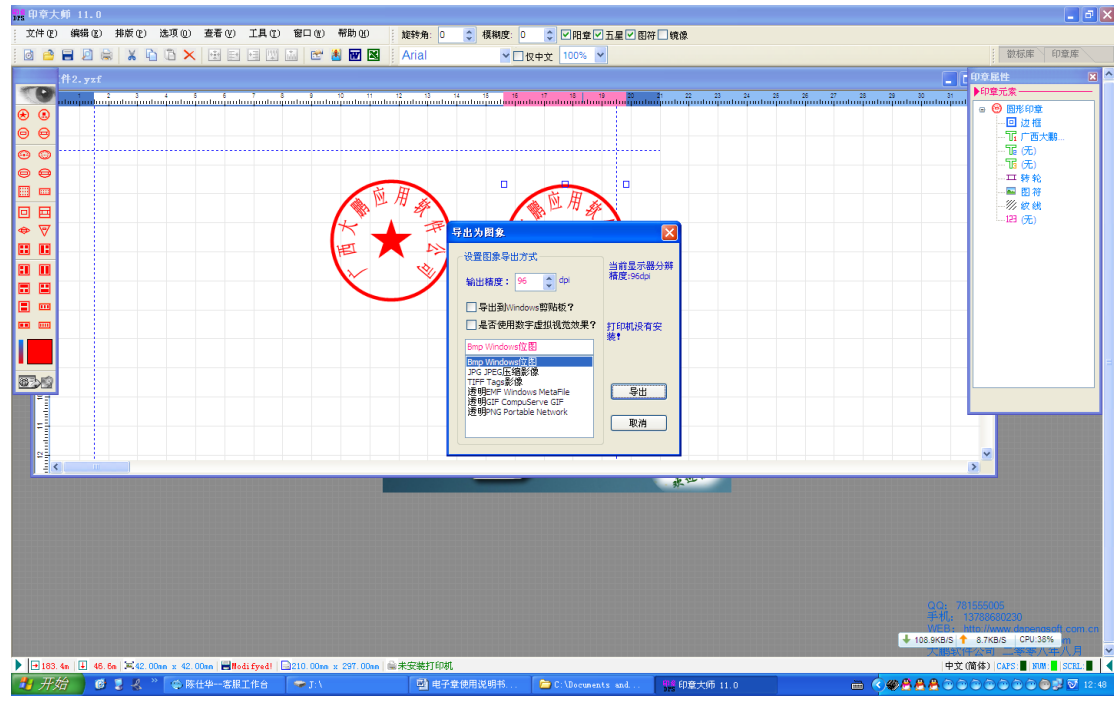The width and height of the screenshot is (1114, 702).
Task: Click the 导出 export button
Action: 638,392
